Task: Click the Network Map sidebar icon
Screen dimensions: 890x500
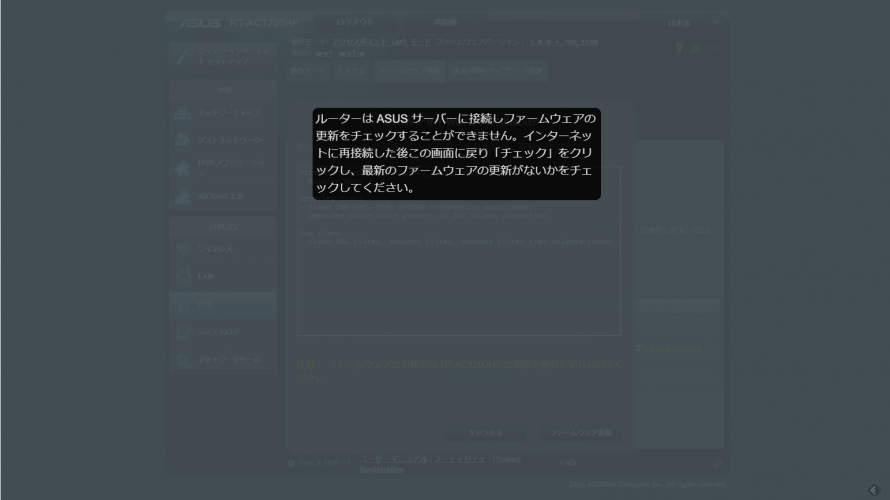Action: pyautogui.click(x=183, y=113)
